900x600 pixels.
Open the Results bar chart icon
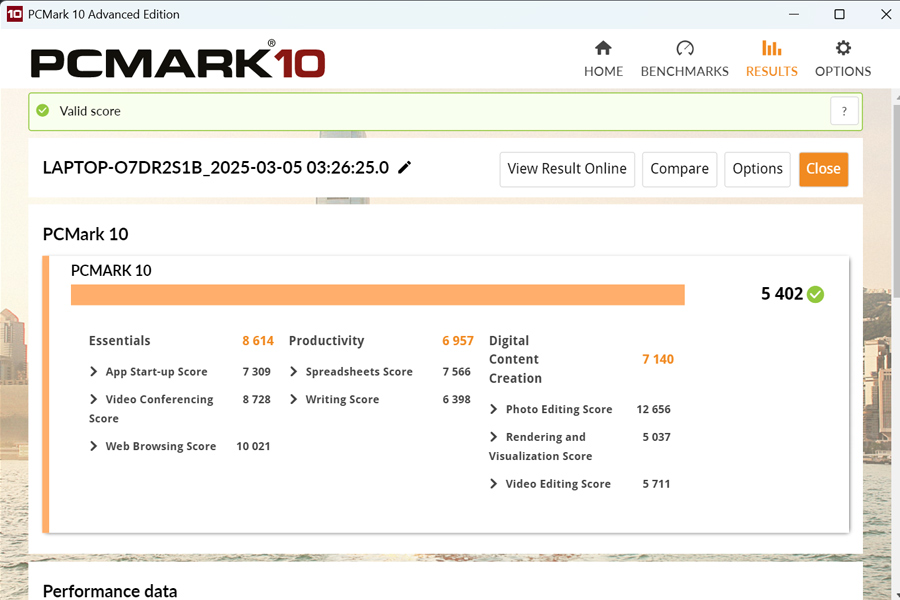tap(771, 48)
